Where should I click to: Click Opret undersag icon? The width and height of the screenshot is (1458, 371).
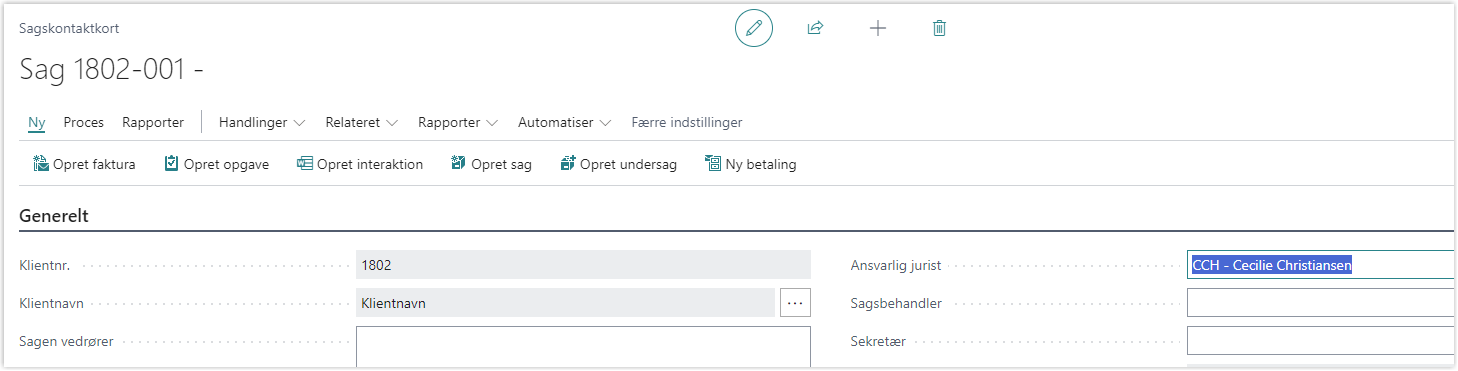[568, 164]
